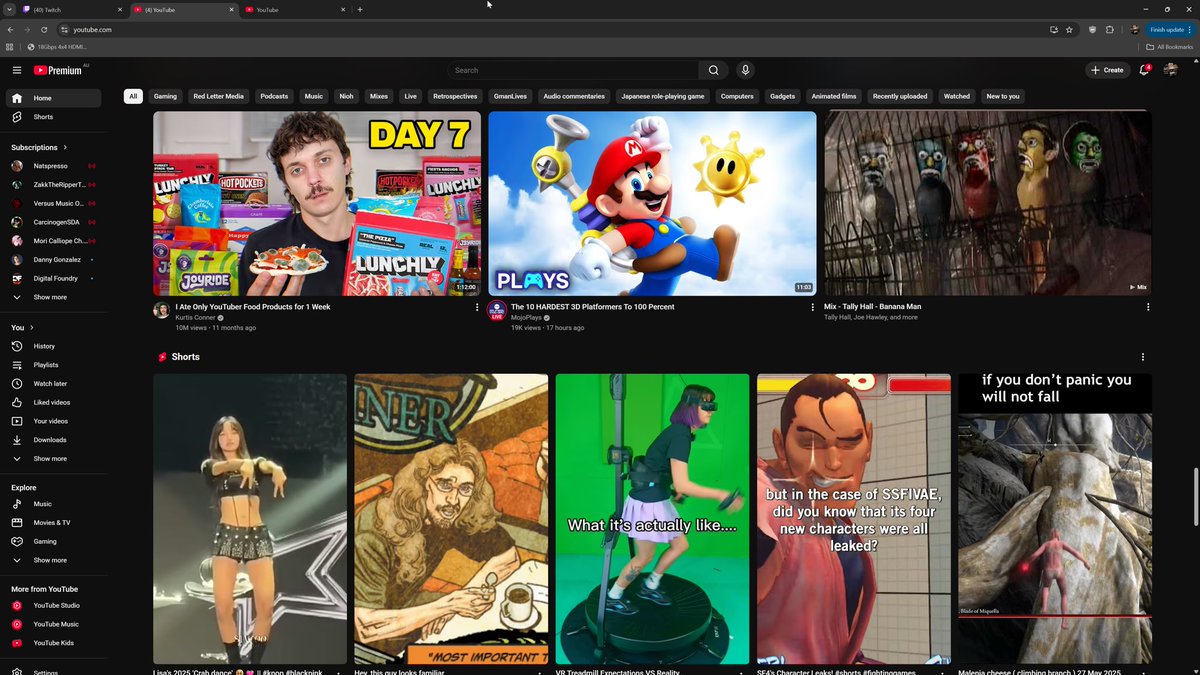Open Your videos page
The width and height of the screenshot is (1200, 675).
tap(53, 421)
